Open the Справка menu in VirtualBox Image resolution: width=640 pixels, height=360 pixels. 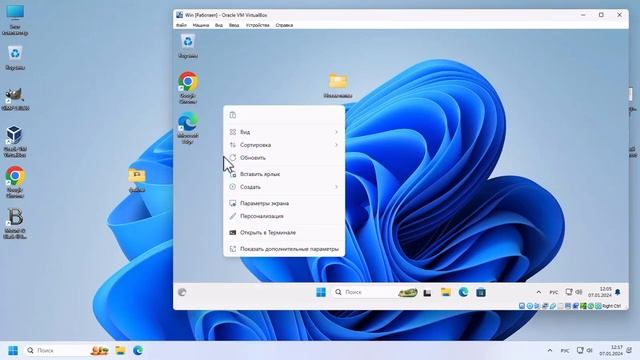tap(284, 25)
